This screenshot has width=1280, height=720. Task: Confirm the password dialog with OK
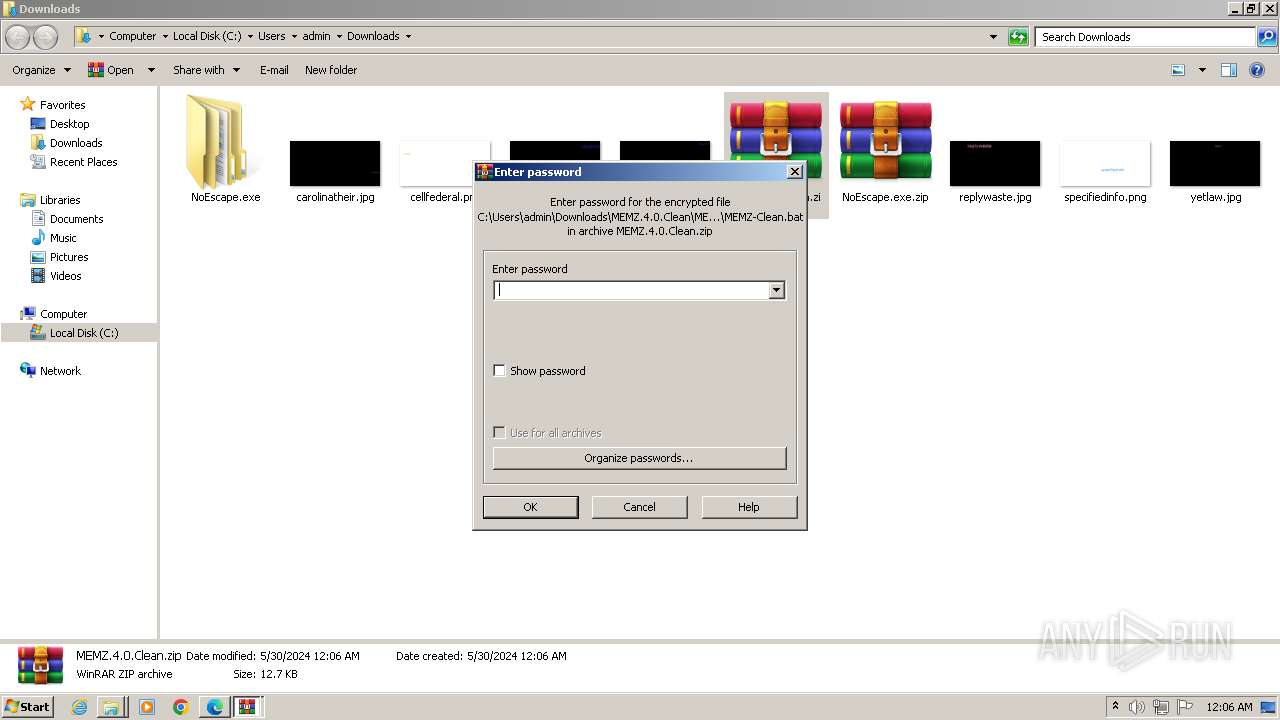click(x=530, y=507)
